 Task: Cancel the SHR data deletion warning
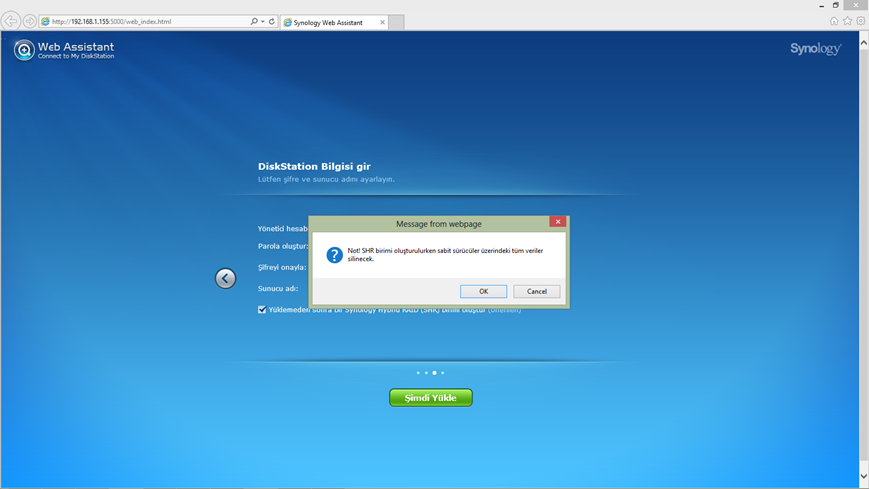click(x=536, y=292)
